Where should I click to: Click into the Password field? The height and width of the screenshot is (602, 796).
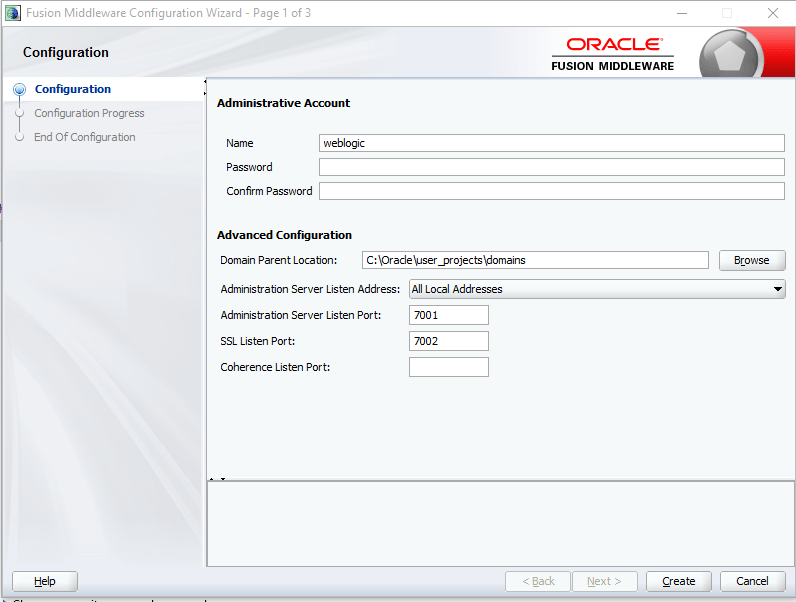[x=551, y=167]
